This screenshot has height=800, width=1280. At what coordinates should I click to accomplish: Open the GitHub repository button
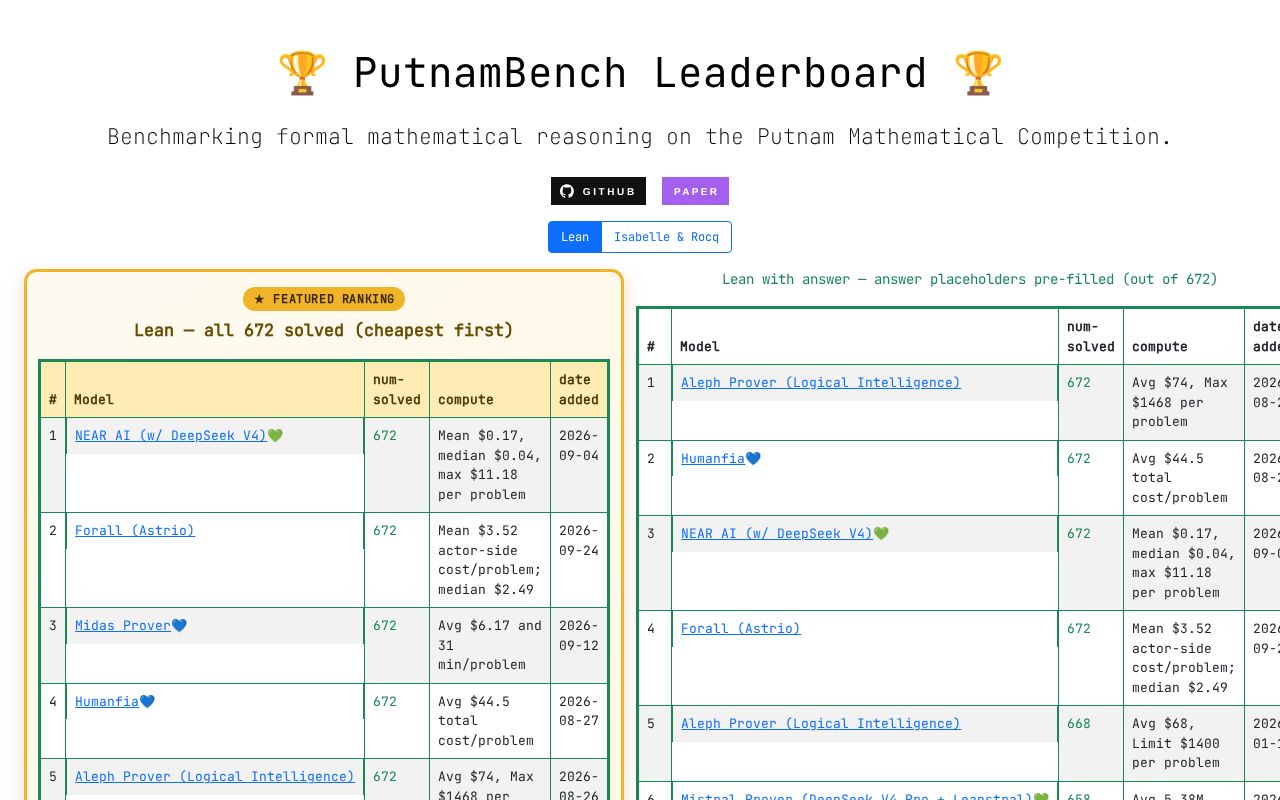click(x=598, y=191)
